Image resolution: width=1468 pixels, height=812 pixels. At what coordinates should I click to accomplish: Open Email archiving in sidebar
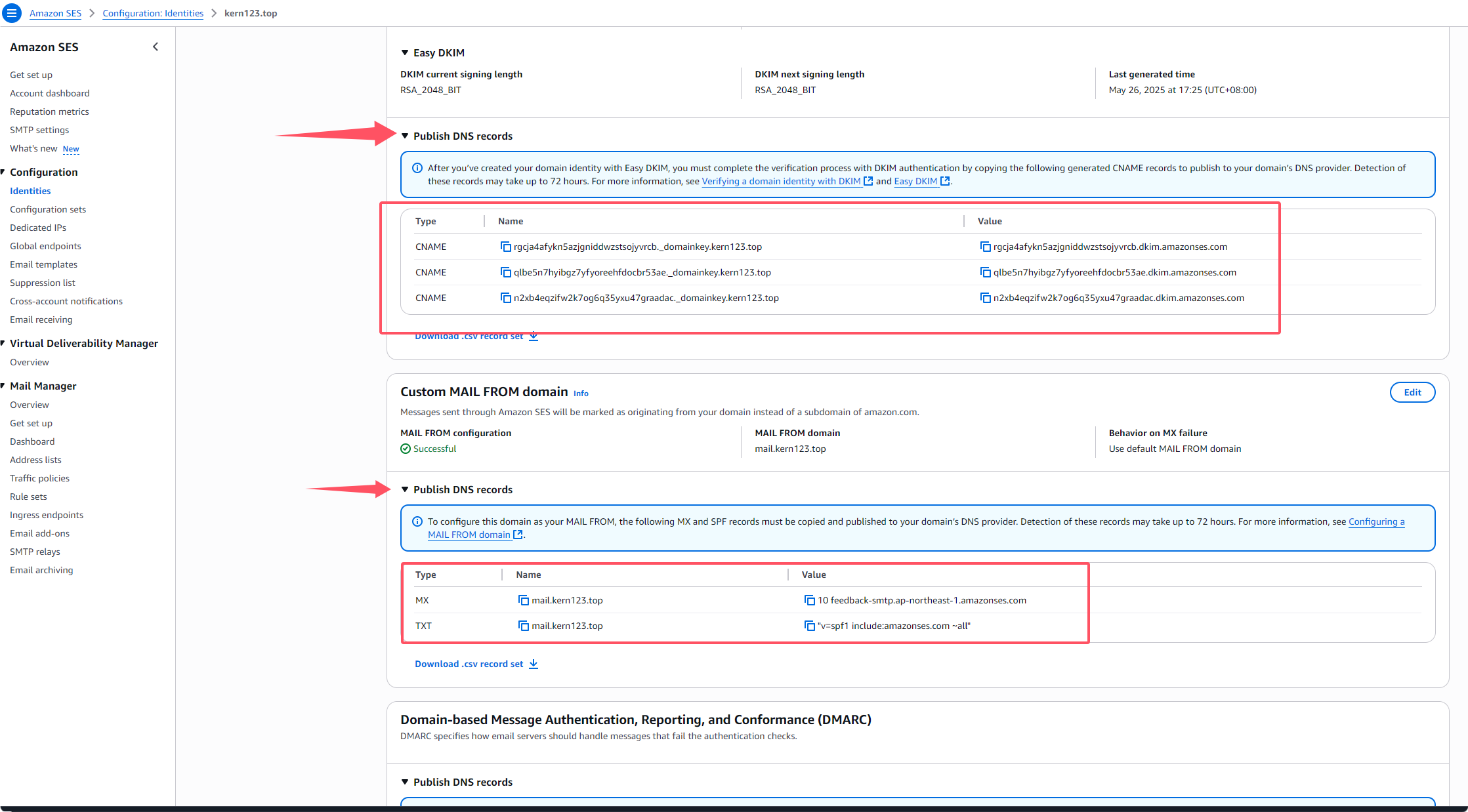(41, 570)
